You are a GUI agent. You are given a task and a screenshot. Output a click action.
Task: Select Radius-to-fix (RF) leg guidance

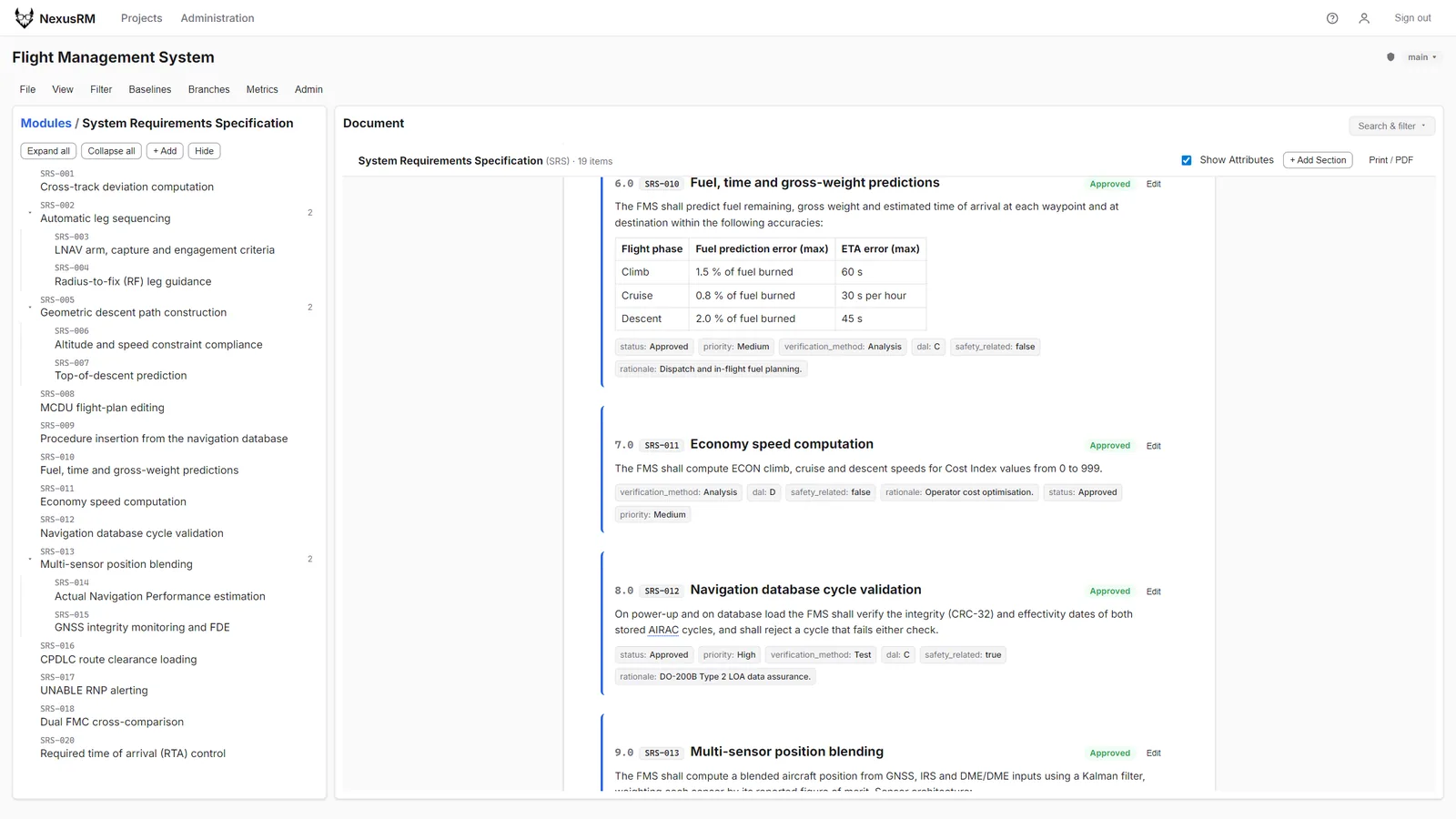(x=133, y=275)
